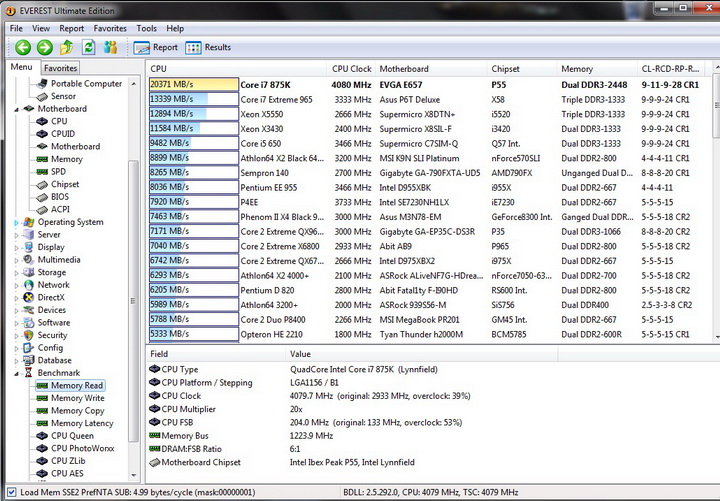
Task: Click the Benchmark hourglass icon
Action: point(29,373)
